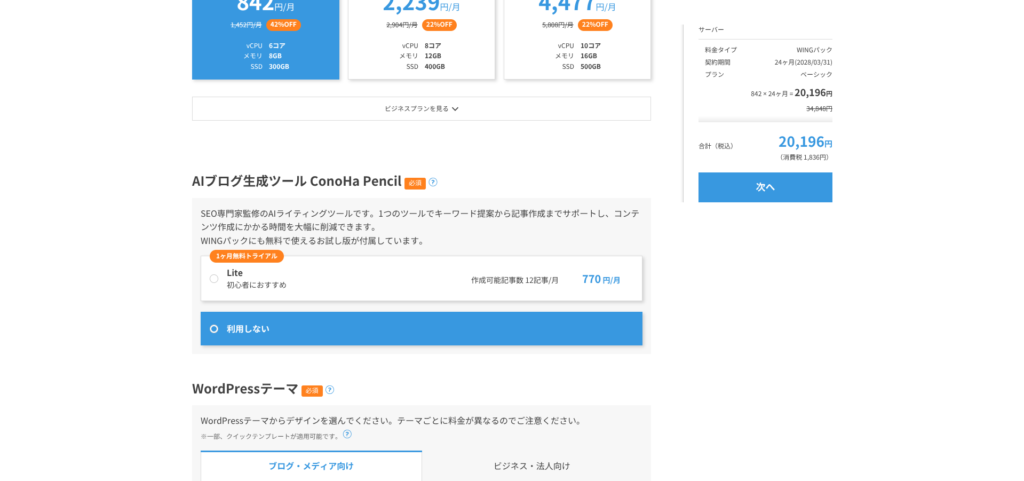The image size is (1024, 481).
Task: Click (消費税 1,836円) tax text
Action: pyautogui.click(x=804, y=157)
